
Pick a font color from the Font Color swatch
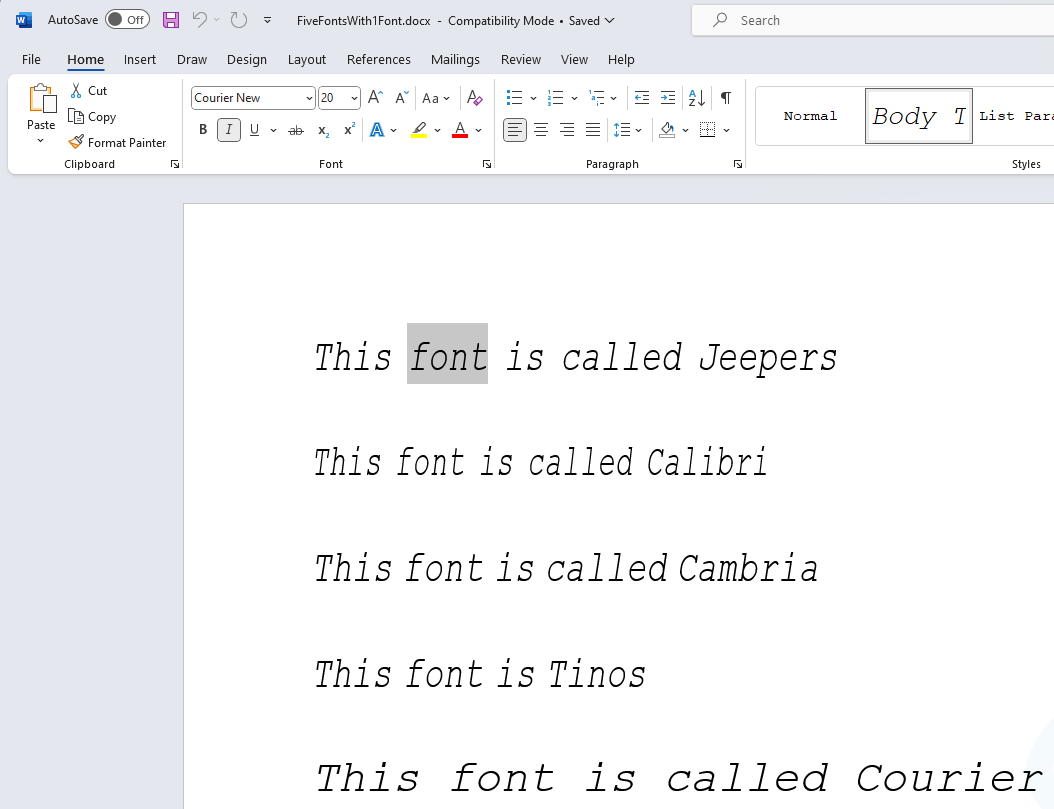coord(459,129)
